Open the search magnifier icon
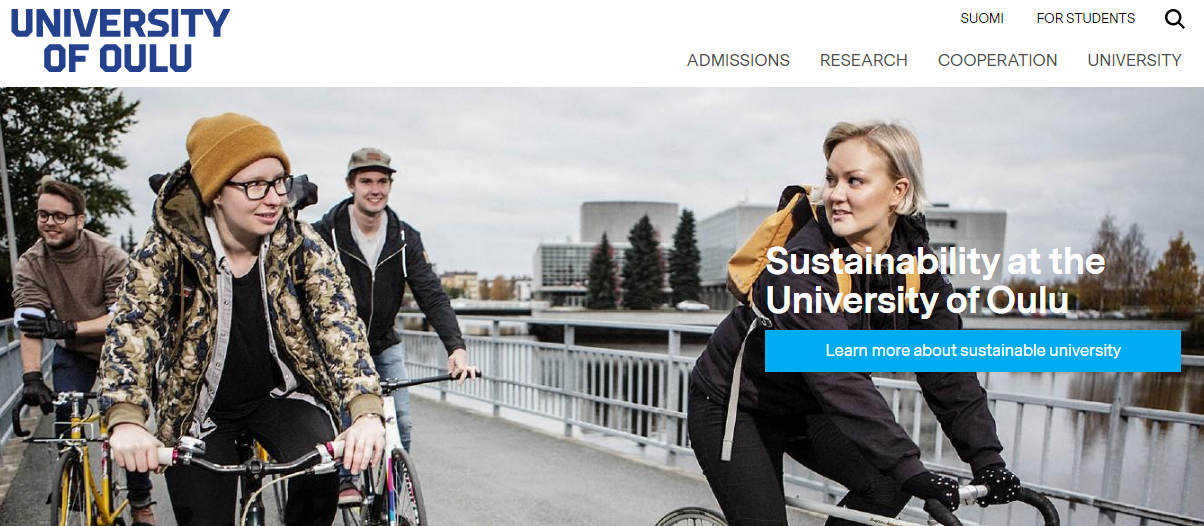This screenshot has width=1204, height=526. pyautogui.click(x=1174, y=19)
